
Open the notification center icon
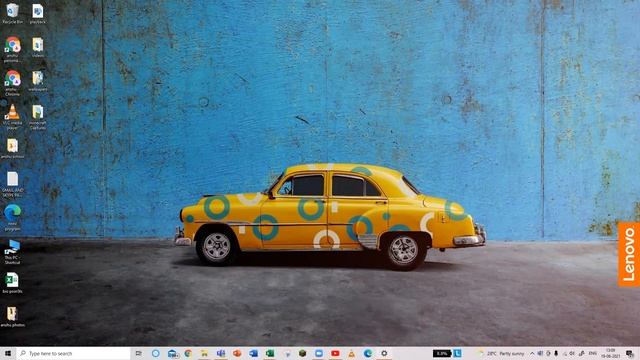pos(631,353)
